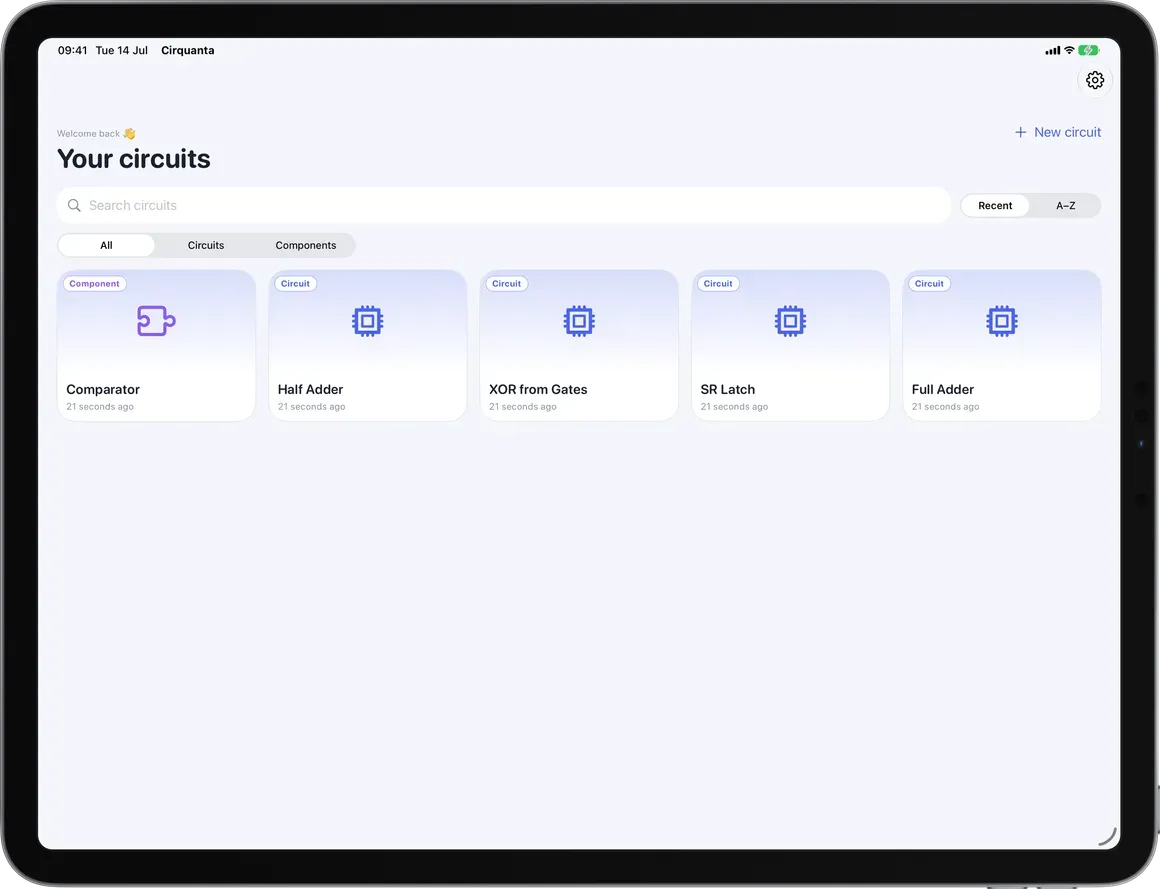Screen dimensions: 1160x889
Task: Click the Half Adder chip icon
Action: point(368,321)
